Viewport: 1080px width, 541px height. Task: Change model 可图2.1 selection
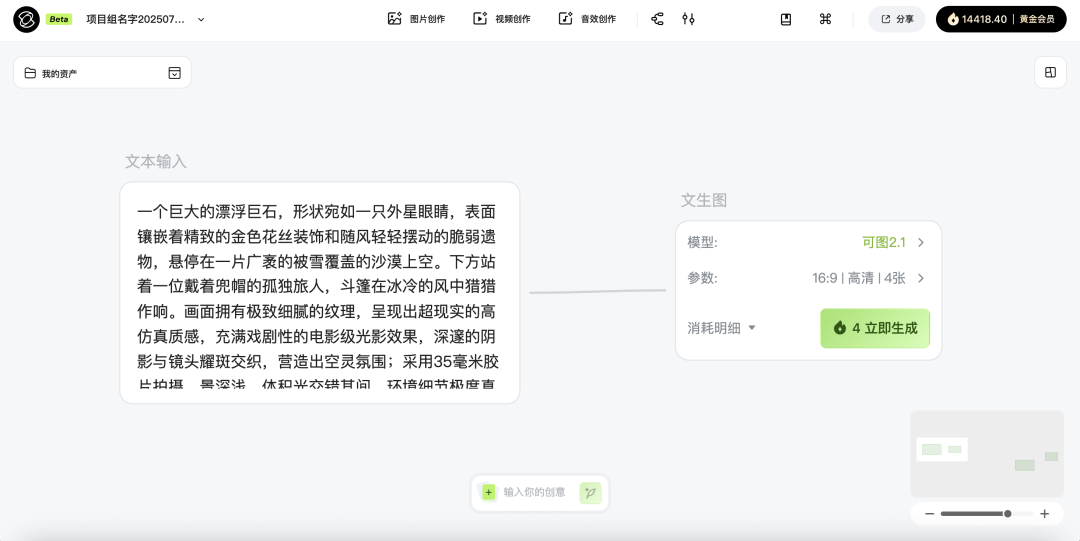point(884,243)
